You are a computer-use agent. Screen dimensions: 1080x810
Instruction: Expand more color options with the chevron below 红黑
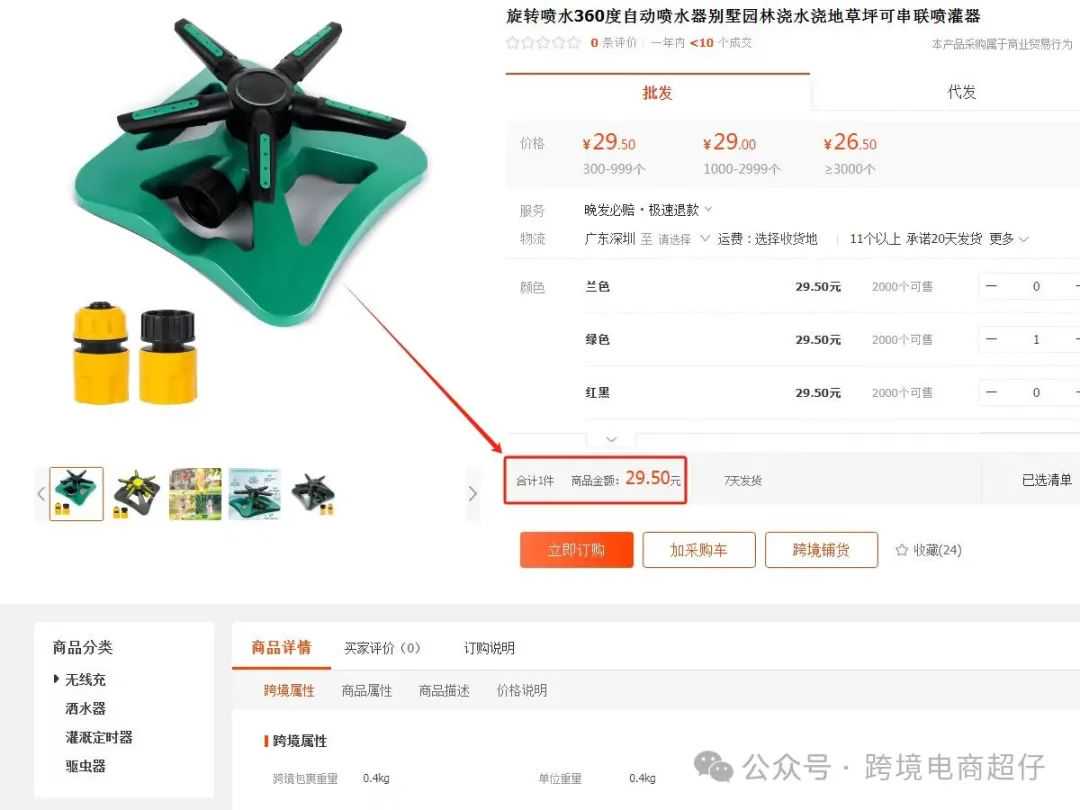click(x=611, y=439)
